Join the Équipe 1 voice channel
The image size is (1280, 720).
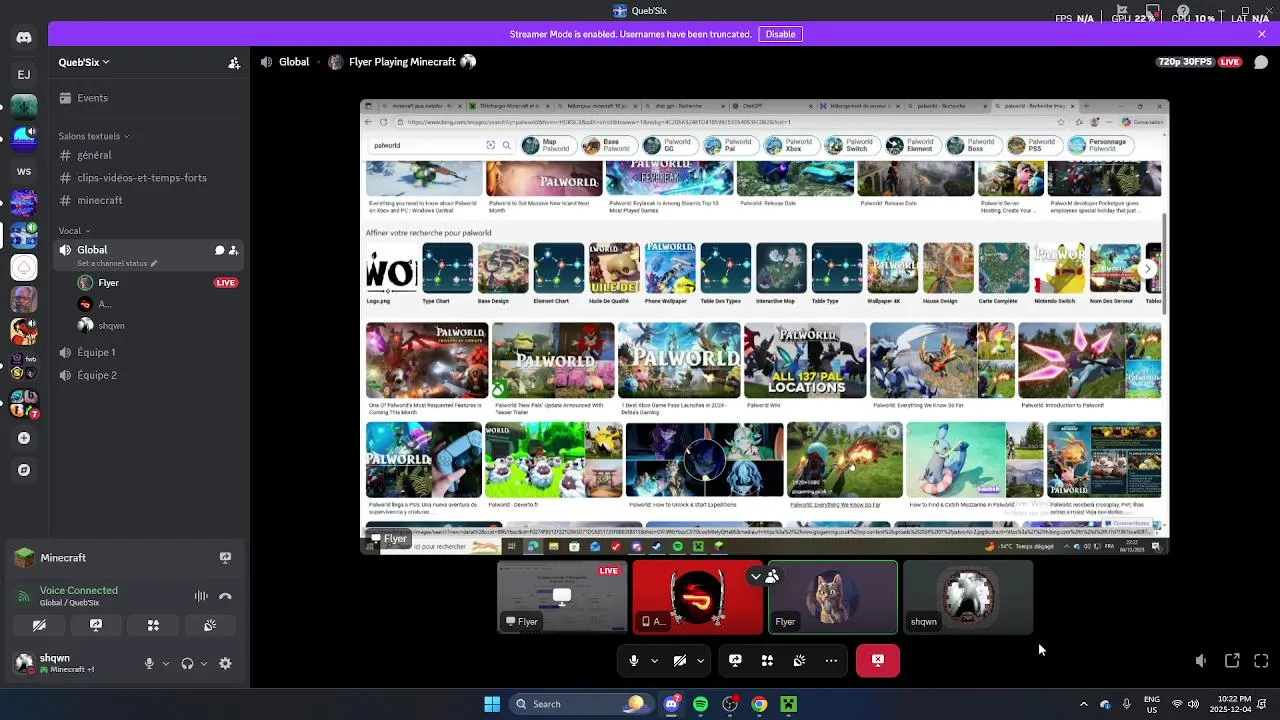click(150, 352)
